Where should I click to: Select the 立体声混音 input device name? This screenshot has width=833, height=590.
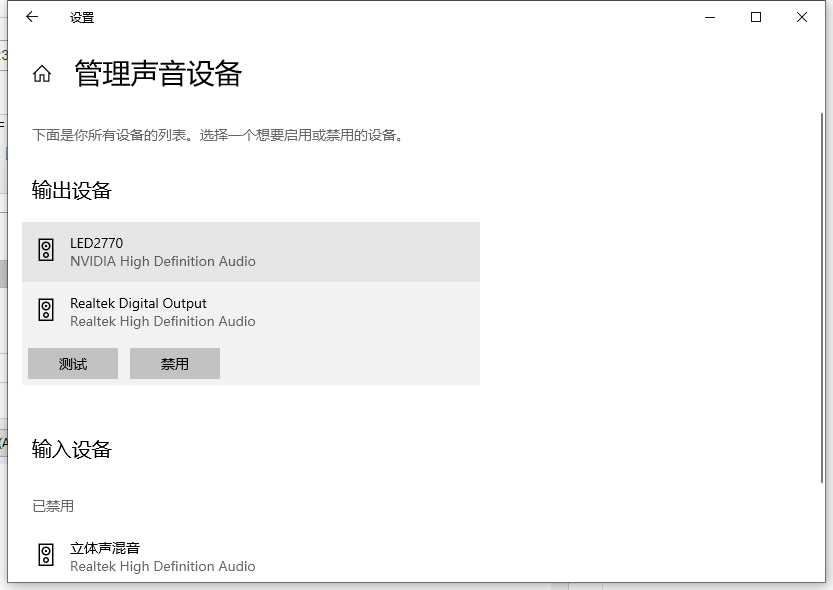105,548
